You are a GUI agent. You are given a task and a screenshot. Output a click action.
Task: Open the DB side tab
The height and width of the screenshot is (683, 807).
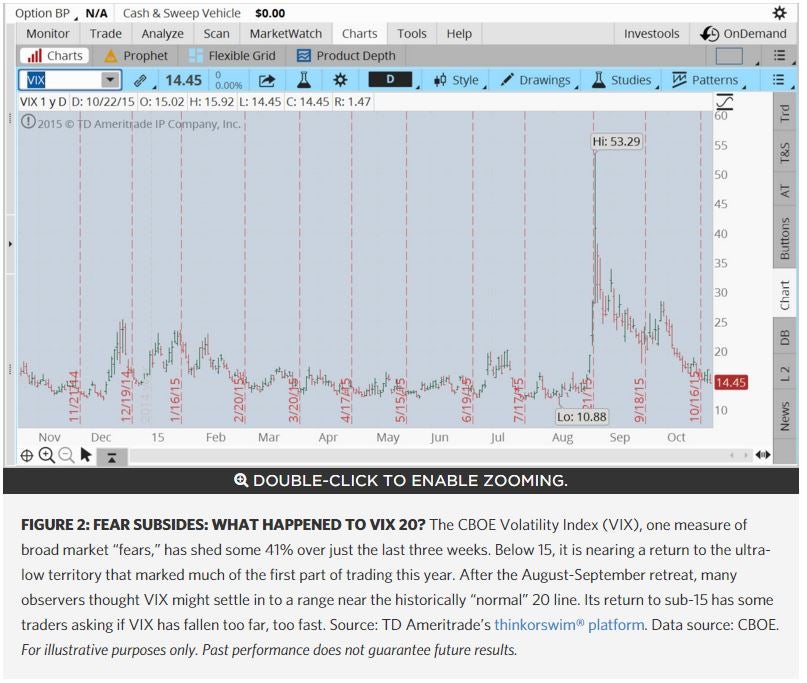(784, 338)
